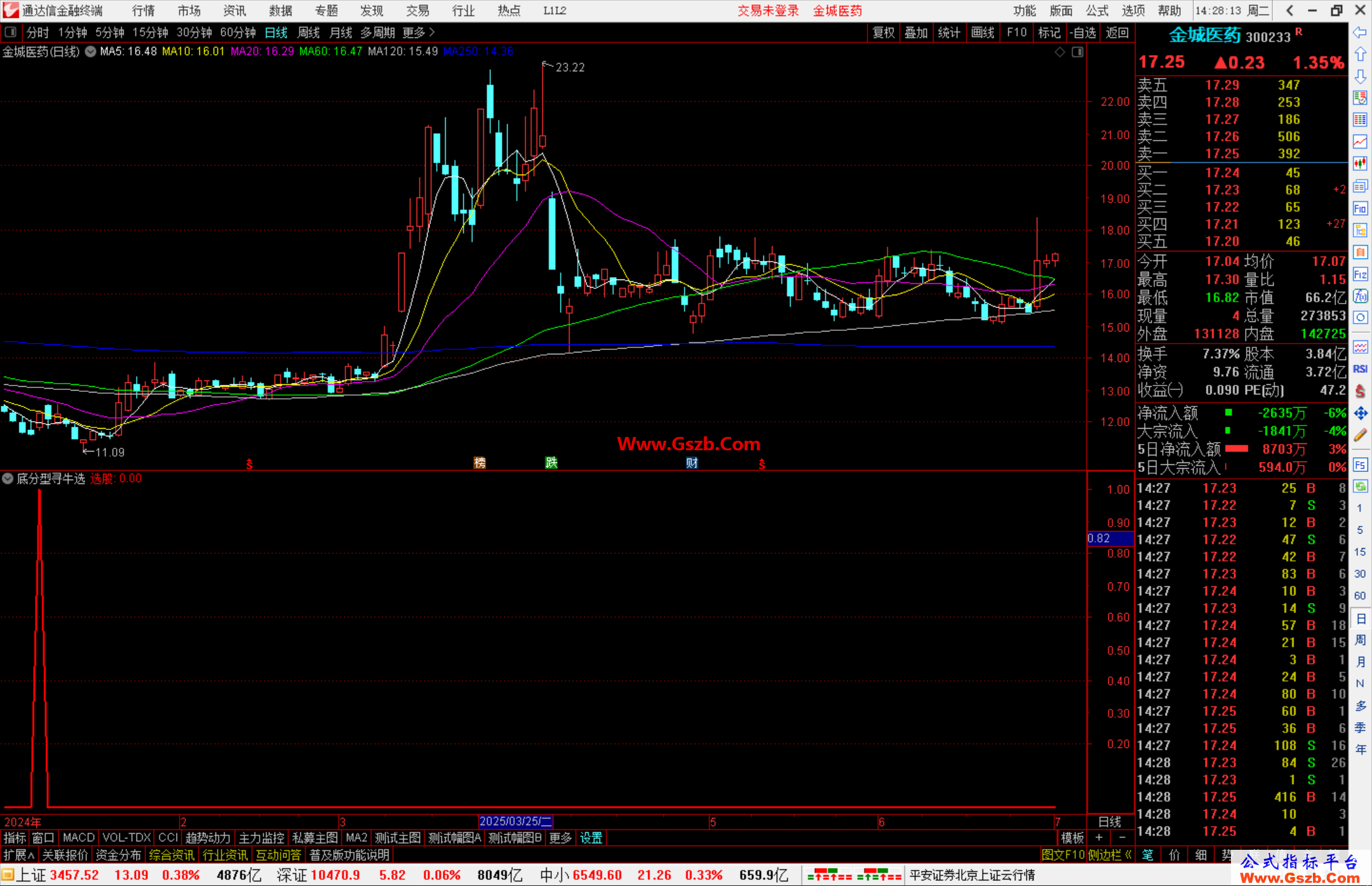
Task: Open the f(x) formula manager icon
Action: coord(1360,296)
